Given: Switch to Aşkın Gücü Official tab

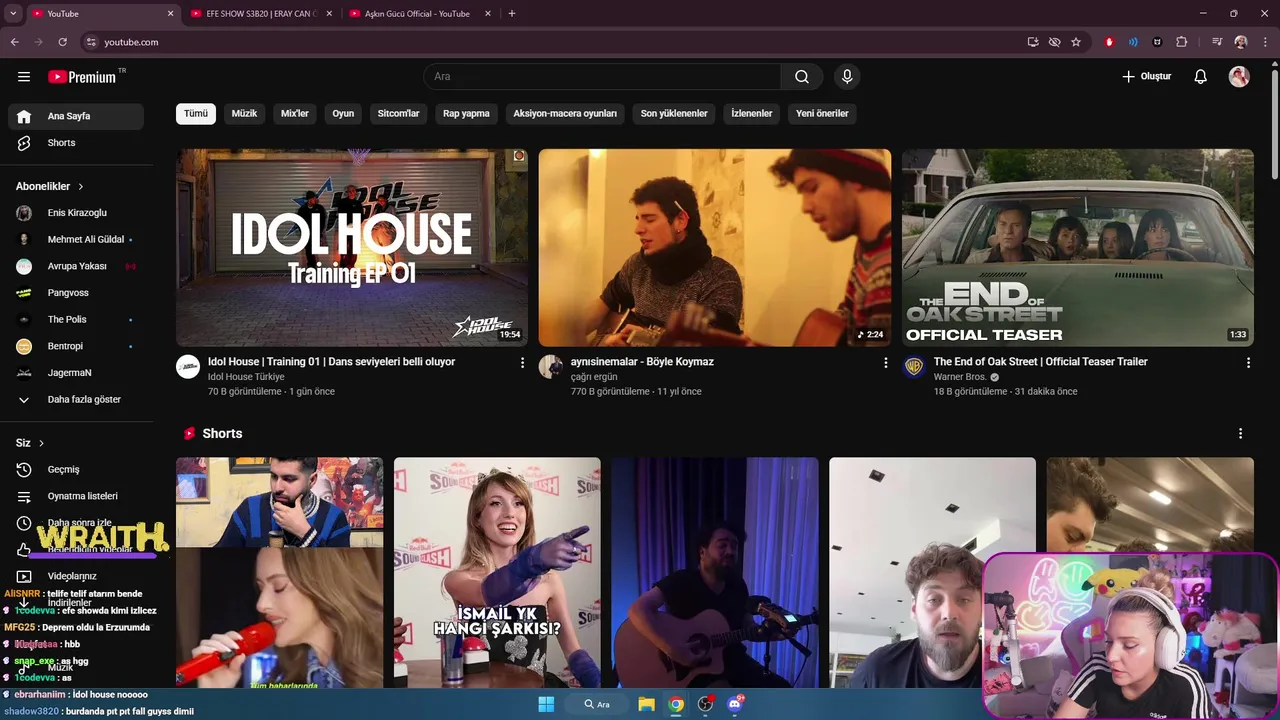Looking at the screenshot, I should click(x=418, y=14).
